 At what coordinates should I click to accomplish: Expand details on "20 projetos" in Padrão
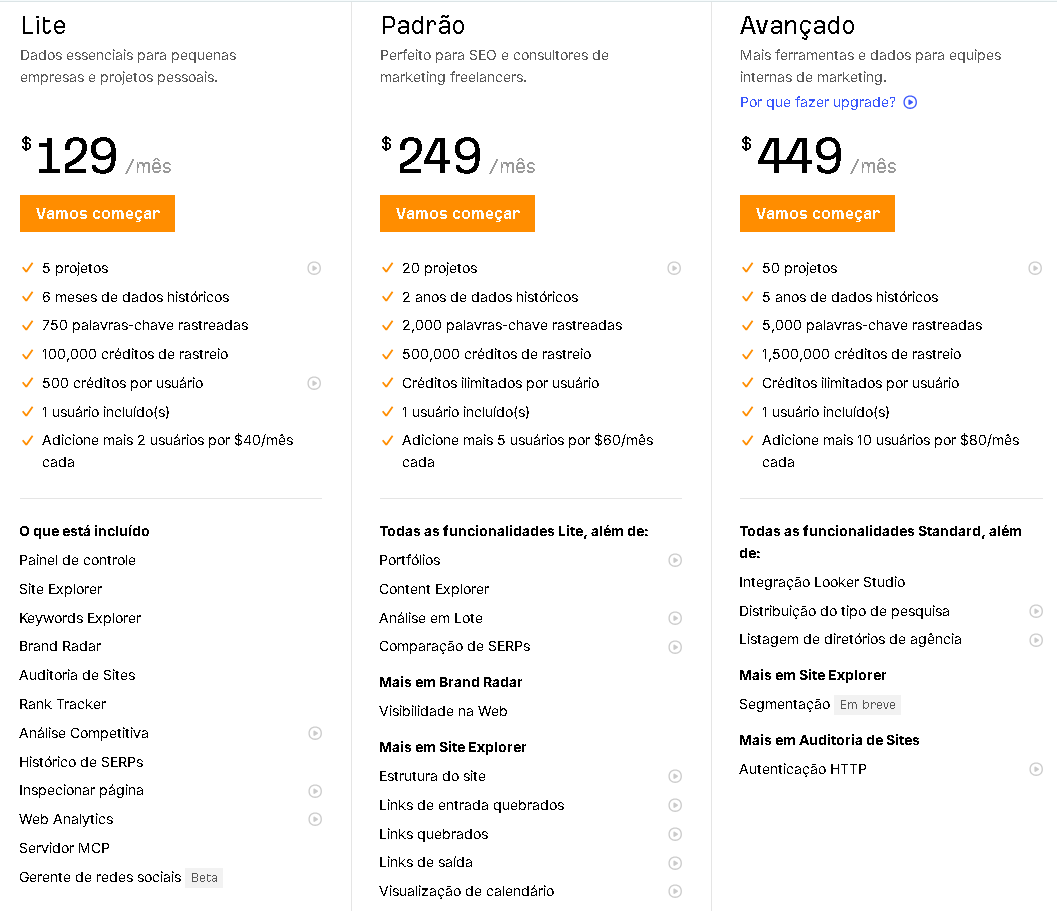[x=675, y=268]
